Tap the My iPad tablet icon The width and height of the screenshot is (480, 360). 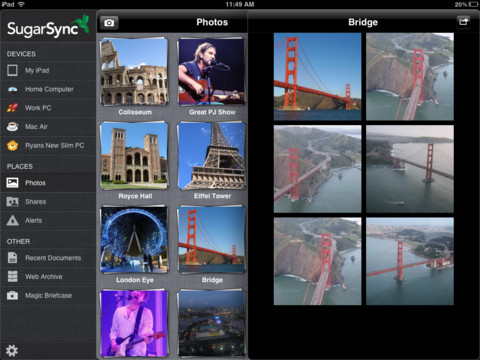coord(12,70)
